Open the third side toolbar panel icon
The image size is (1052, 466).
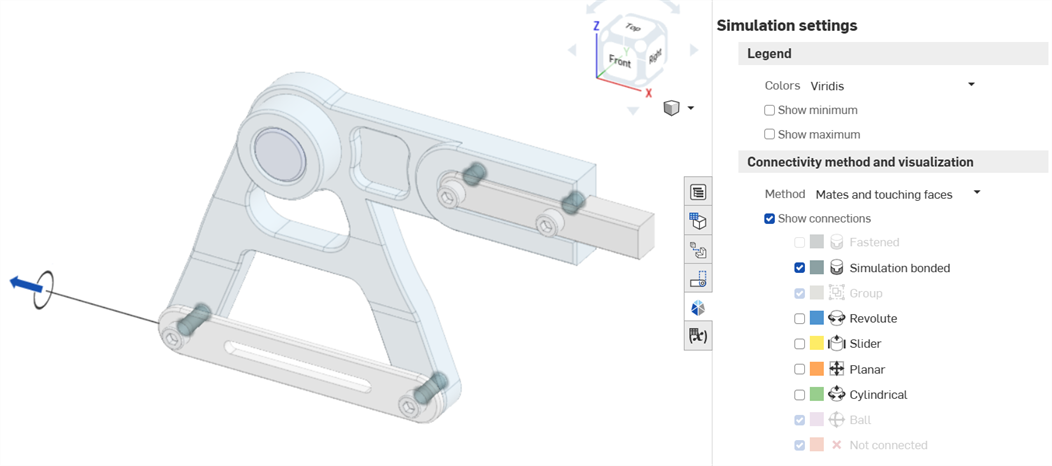pos(698,250)
